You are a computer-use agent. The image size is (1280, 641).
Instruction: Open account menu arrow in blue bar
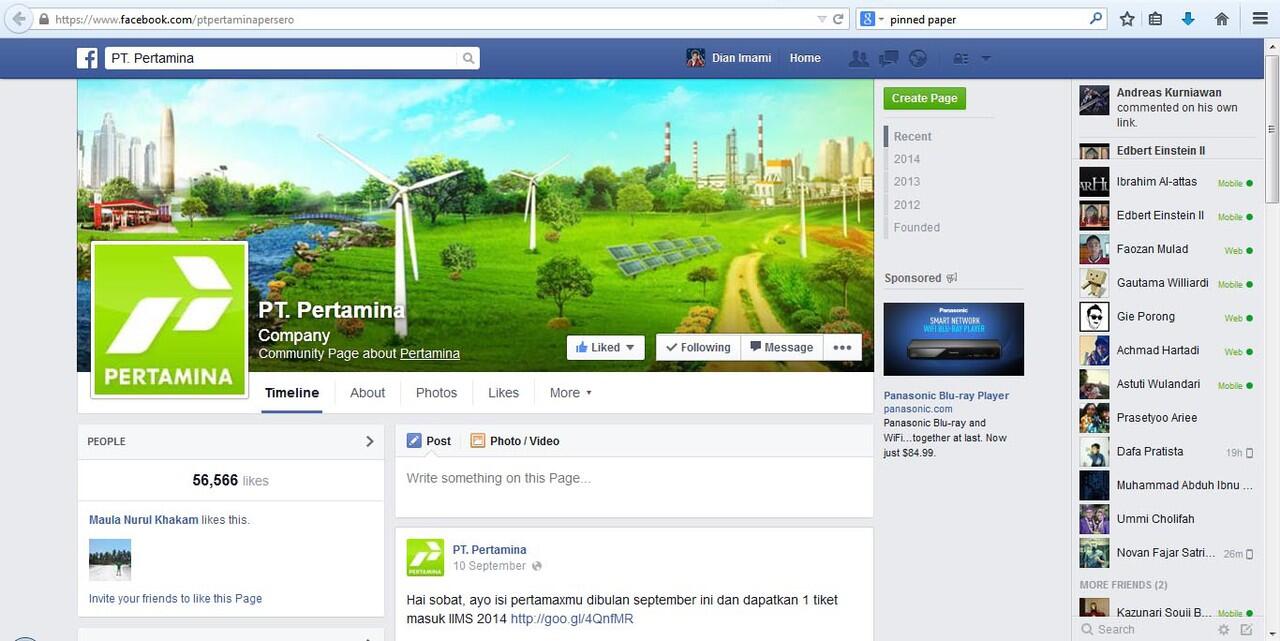pos(986,58)
